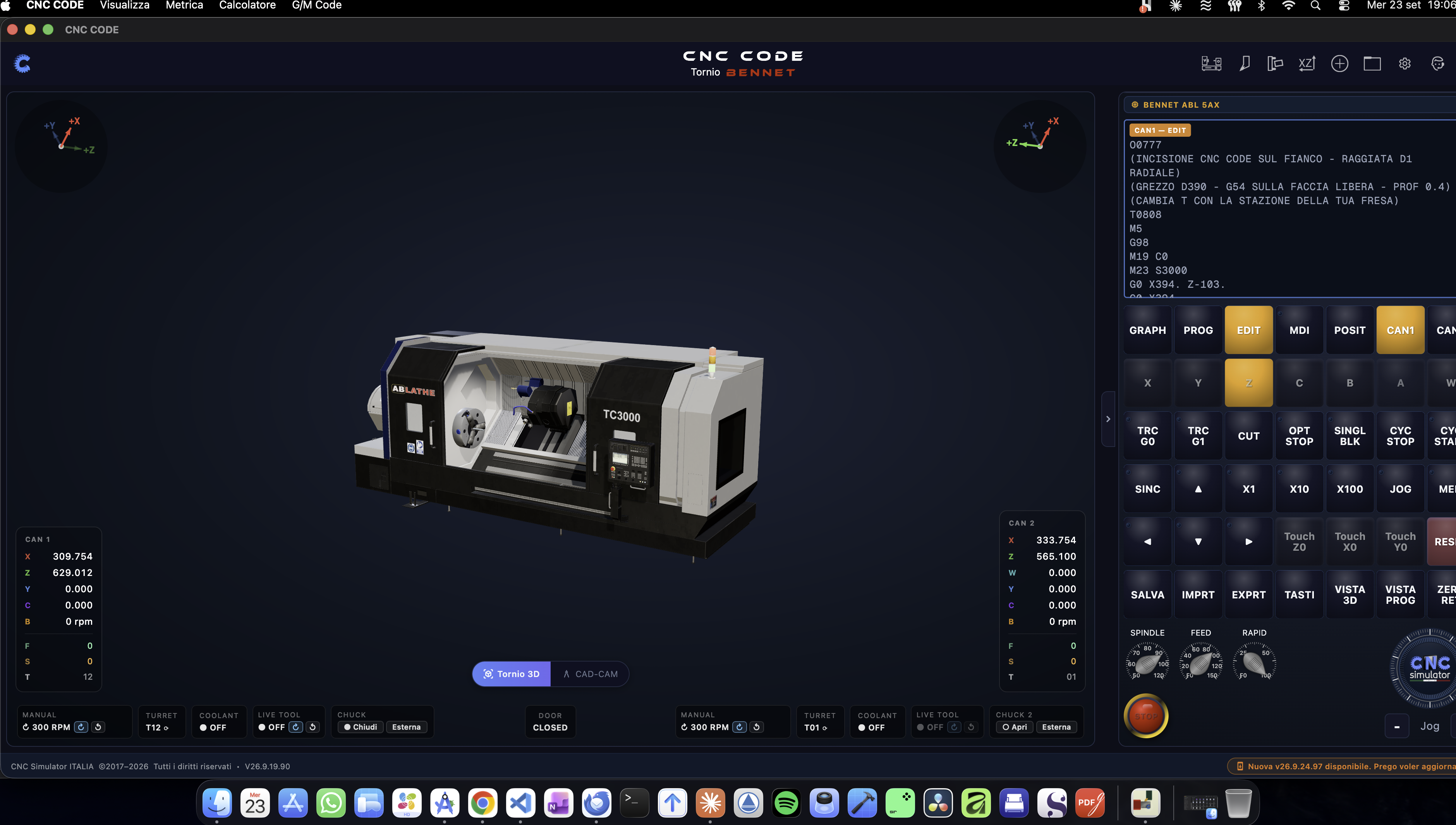Toggle chuck 2 Apri button

click(x=1015, y=727)
